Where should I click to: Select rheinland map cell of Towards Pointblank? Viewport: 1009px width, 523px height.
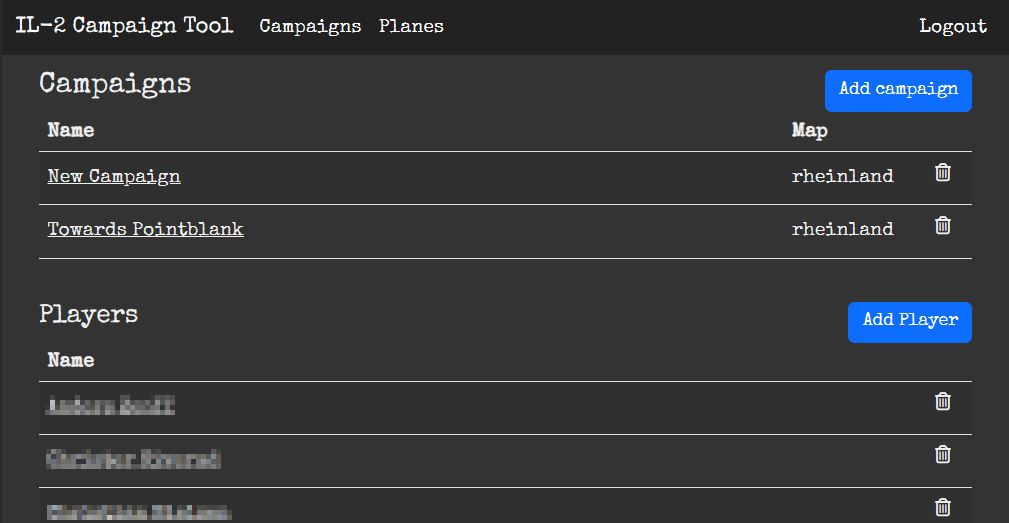pos(842,230)
